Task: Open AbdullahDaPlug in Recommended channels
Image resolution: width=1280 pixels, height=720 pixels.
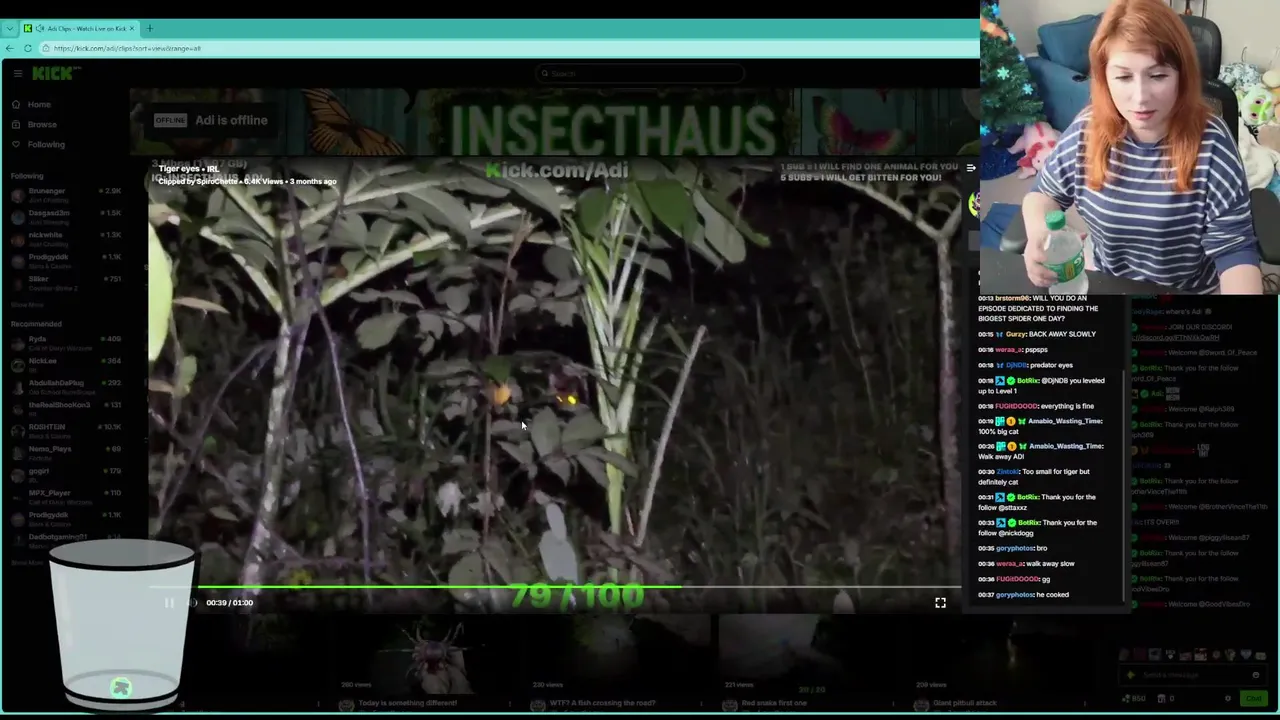Action: point(65,386)
